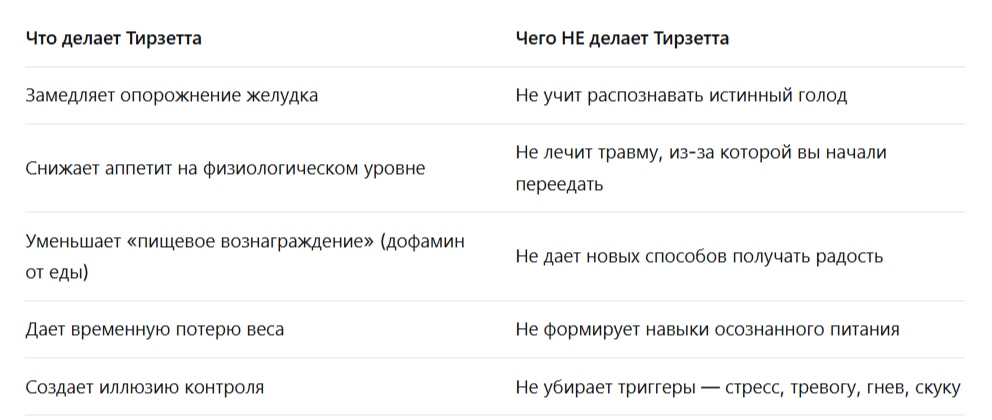Screen dimensions: 992x420
Task: Select the 'Дает временную потерю веса' cell
Action: click(x=155, y=330)
